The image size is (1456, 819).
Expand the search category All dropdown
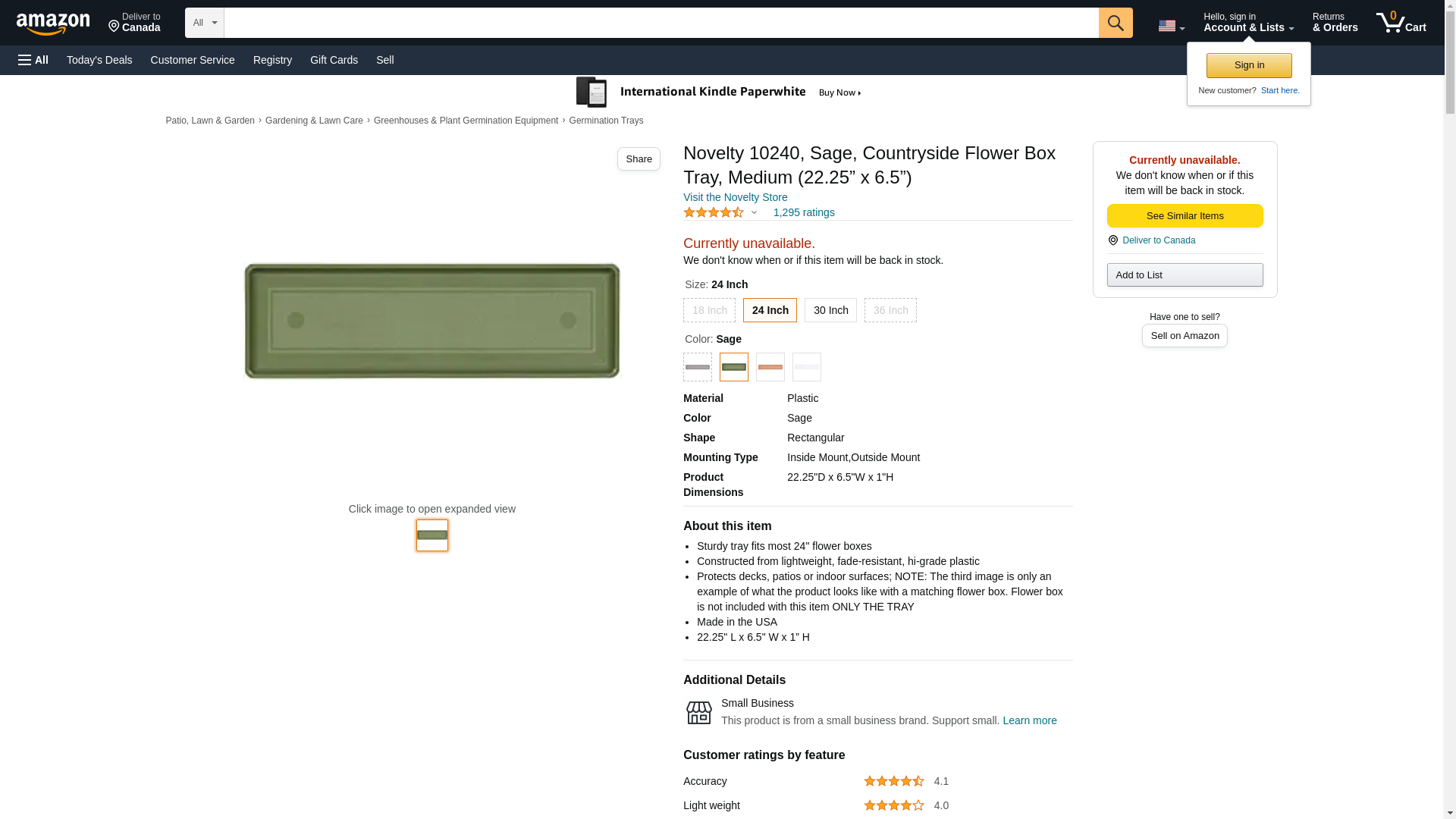point(204,23)
